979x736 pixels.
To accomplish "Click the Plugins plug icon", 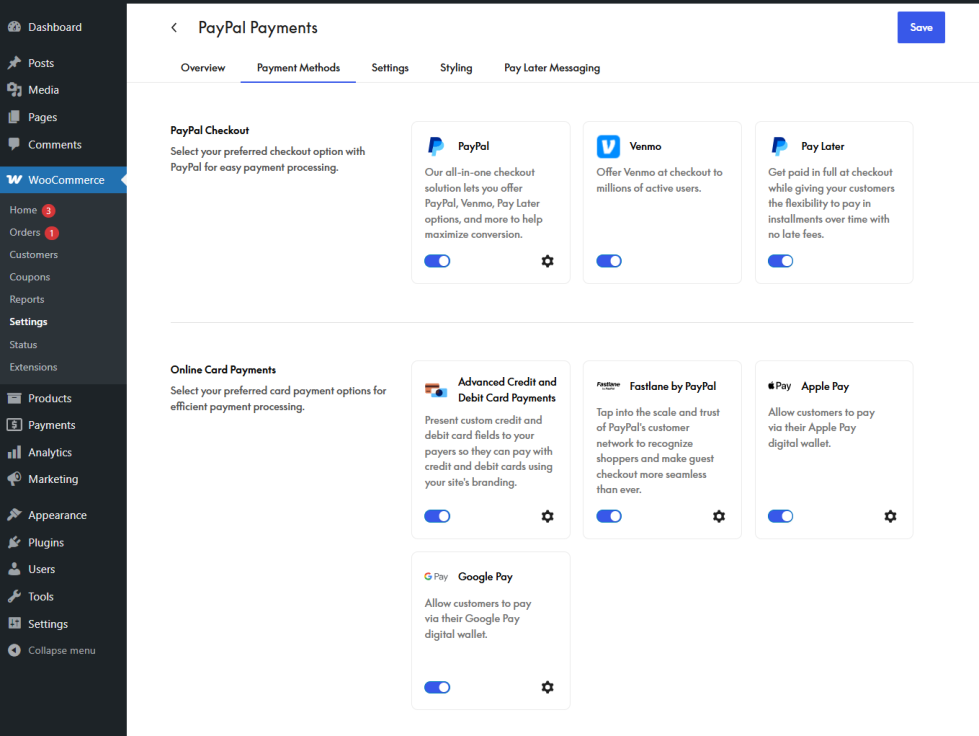I will (x=14, y=542).
